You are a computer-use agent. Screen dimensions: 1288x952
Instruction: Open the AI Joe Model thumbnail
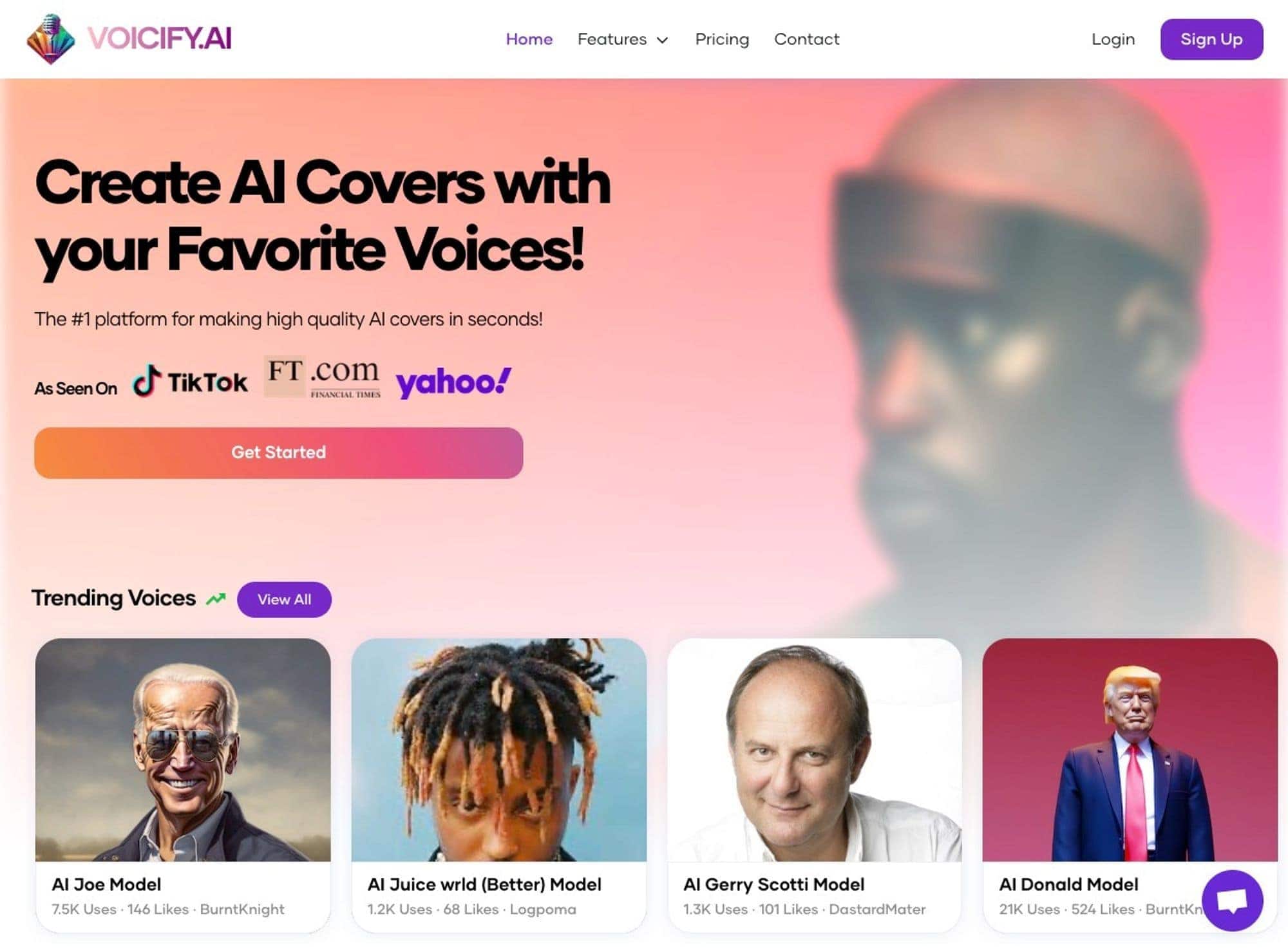[x=183, y=749]
